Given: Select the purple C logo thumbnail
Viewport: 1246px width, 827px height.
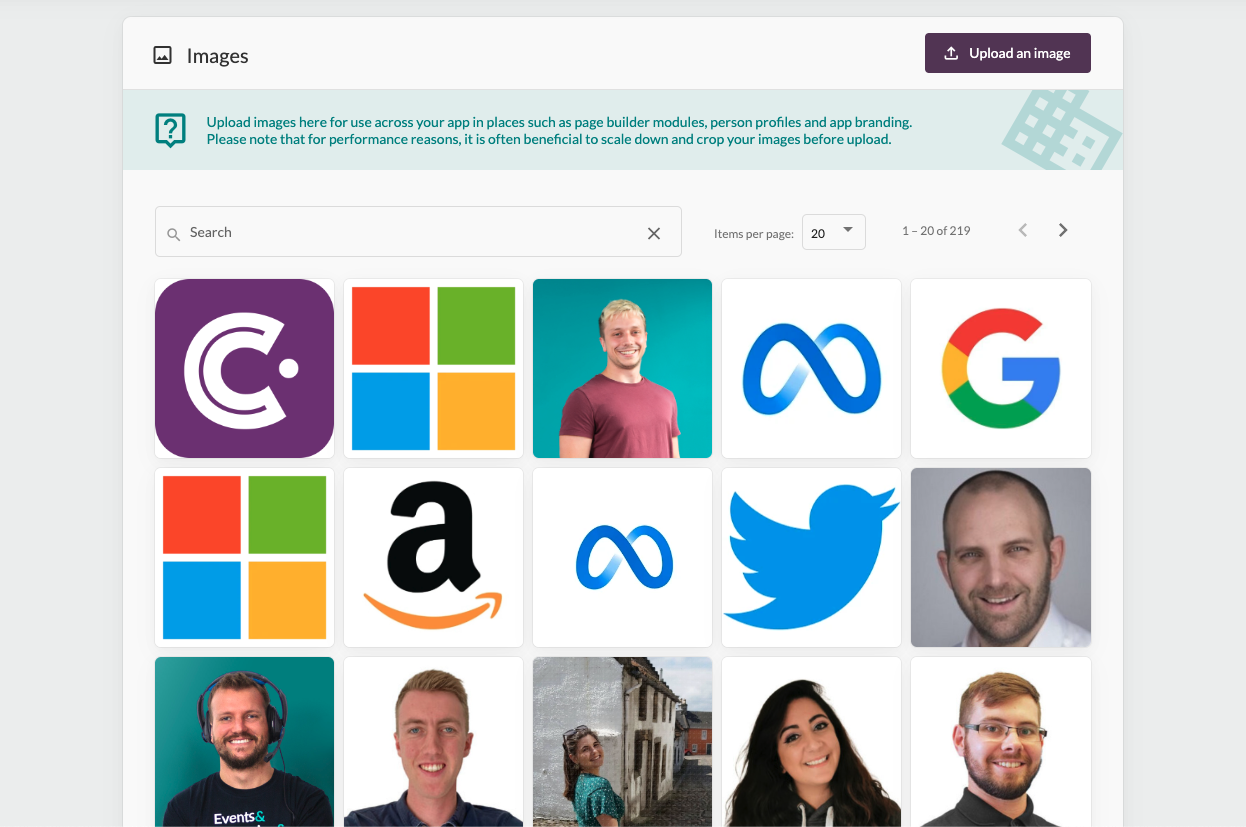Looking at the screenshot, I should pos(244,368).
